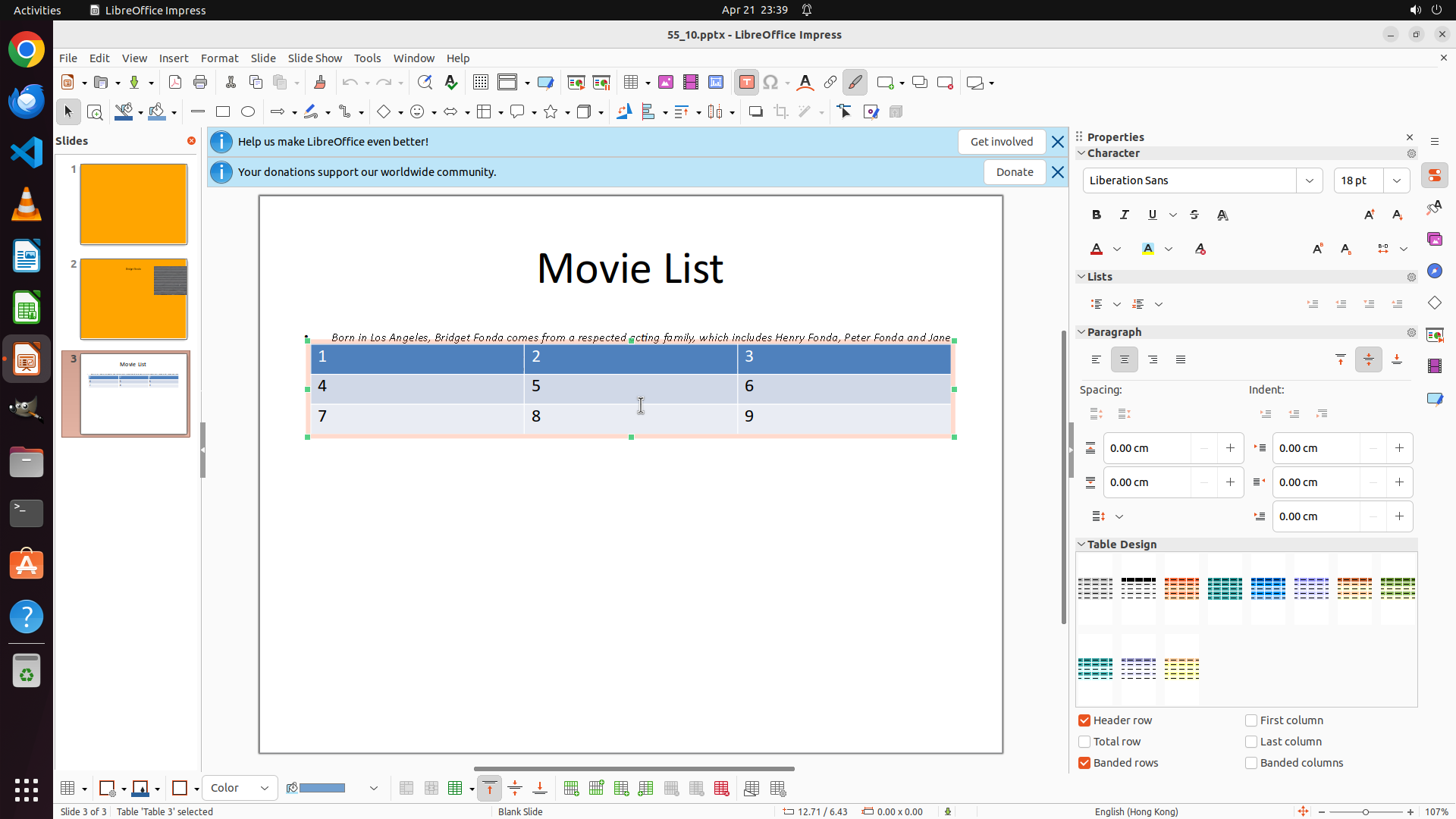Image resolution: width=1456 pixels, height=819 pixels.
Task: Click the Insert Special Character icon
Action: pos(770,82)
